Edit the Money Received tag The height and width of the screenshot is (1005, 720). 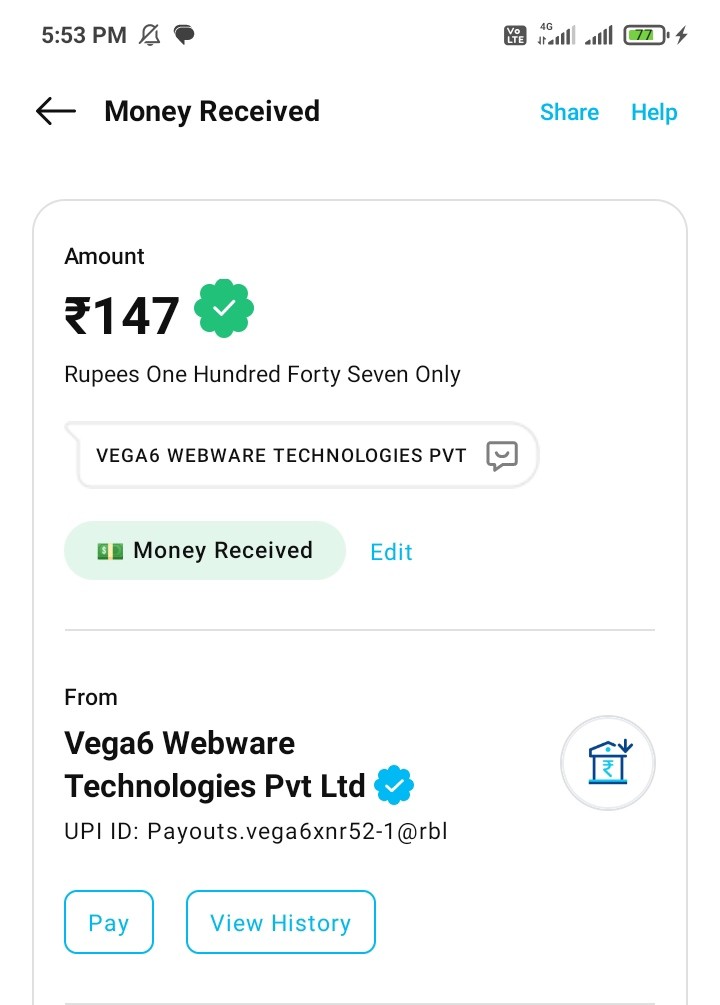391,552
